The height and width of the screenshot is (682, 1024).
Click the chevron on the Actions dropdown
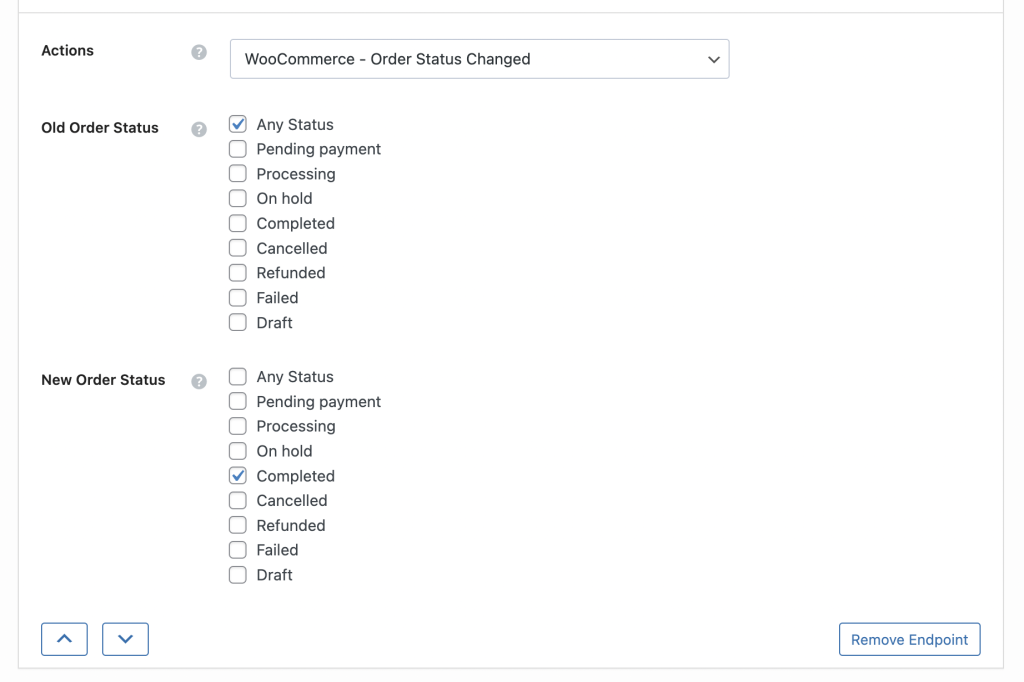tap(714, 60)
